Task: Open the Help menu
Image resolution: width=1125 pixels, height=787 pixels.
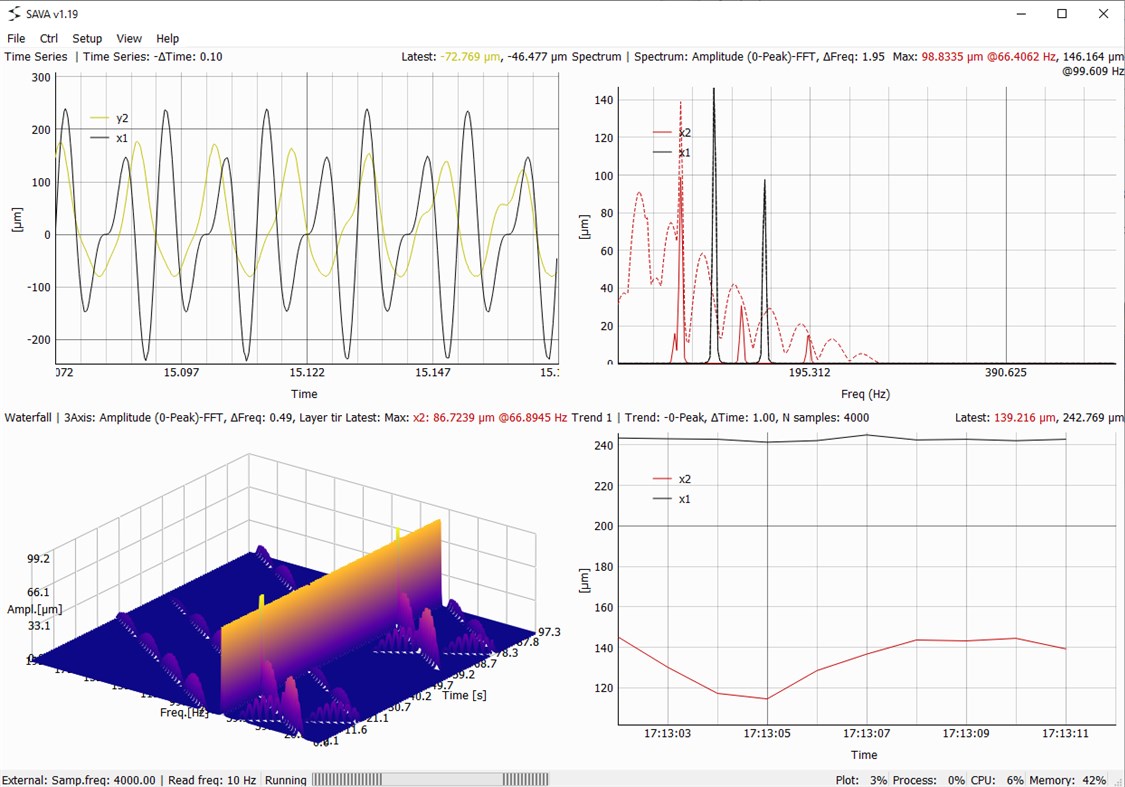Action: 167,39
